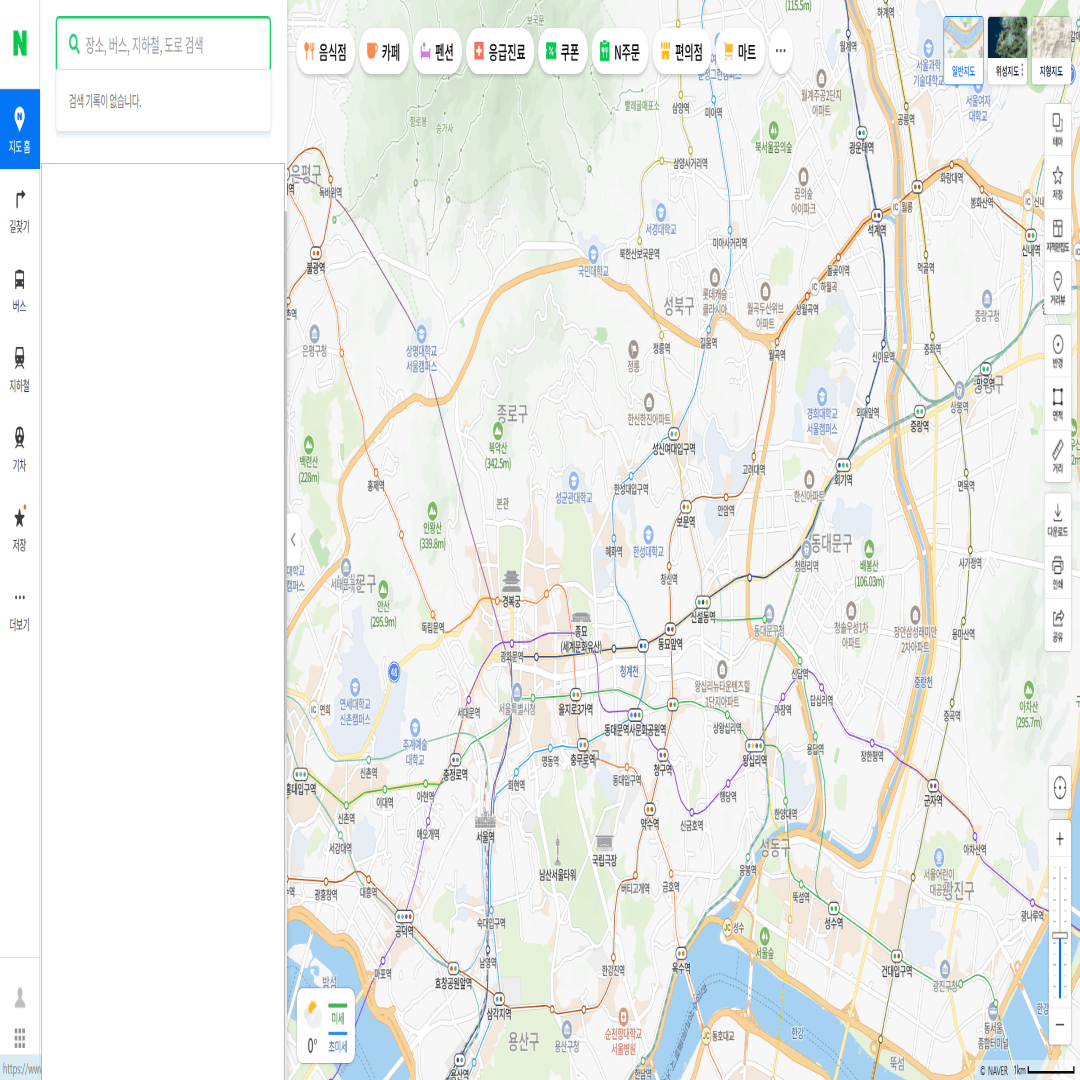Toggle the 거리뷰 street view layer
Image resolution: width=1080 pixels, height=1080 pixels.
click(x=1057, y=287)
